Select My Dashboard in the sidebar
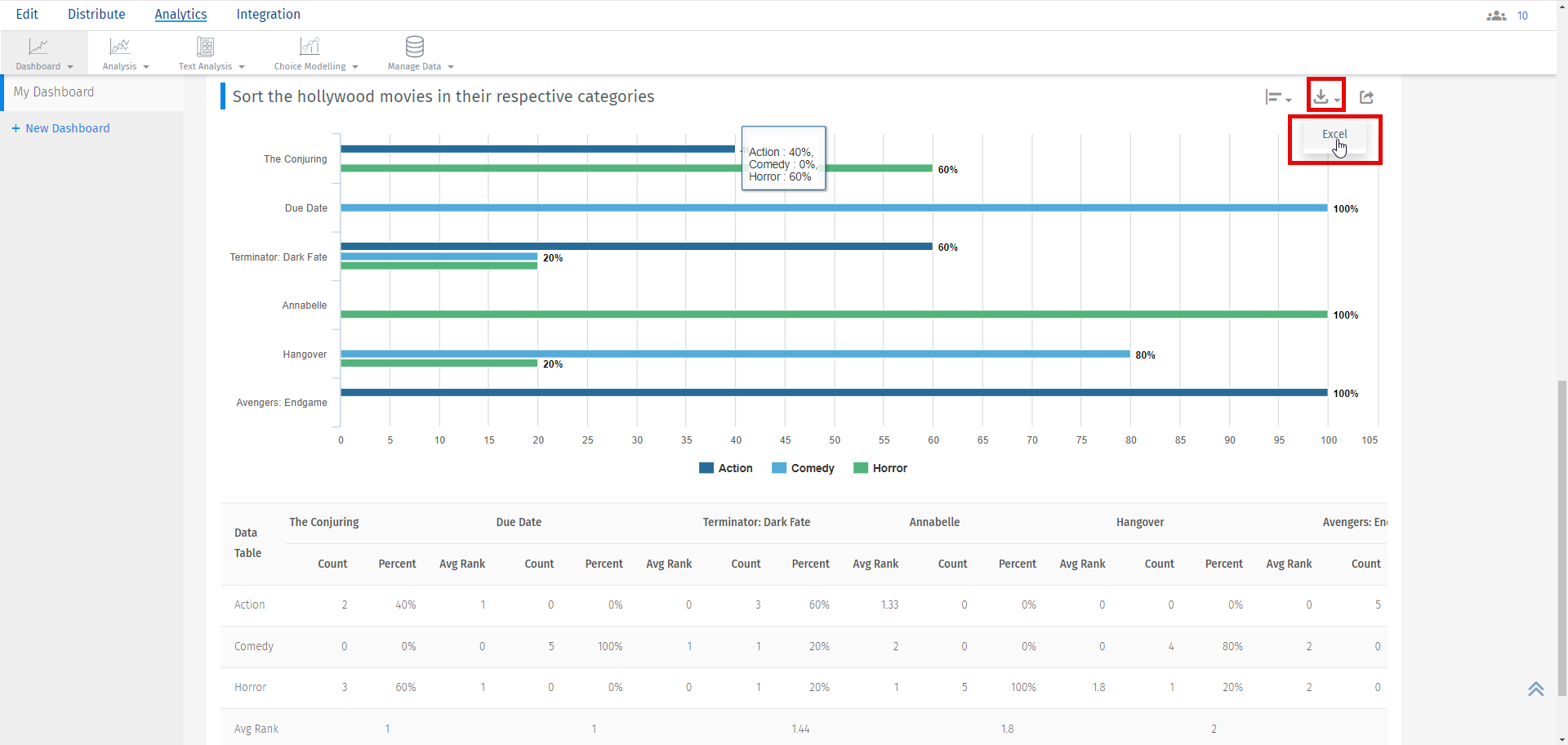The height and width of the screenshot is (745, 1568). pos(54,92)
